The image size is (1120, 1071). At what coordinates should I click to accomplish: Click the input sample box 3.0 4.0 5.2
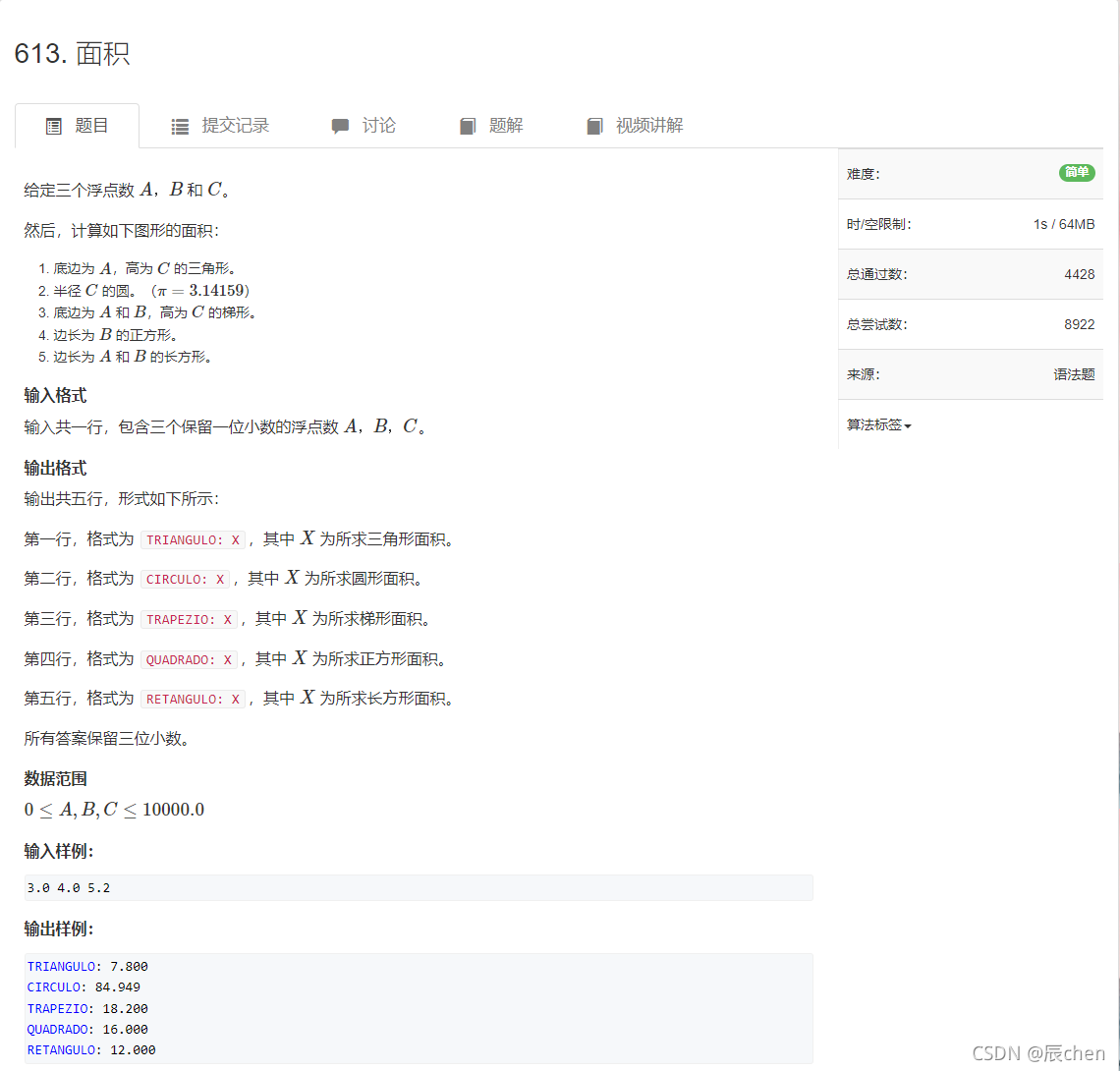click(x=419, y=888)
